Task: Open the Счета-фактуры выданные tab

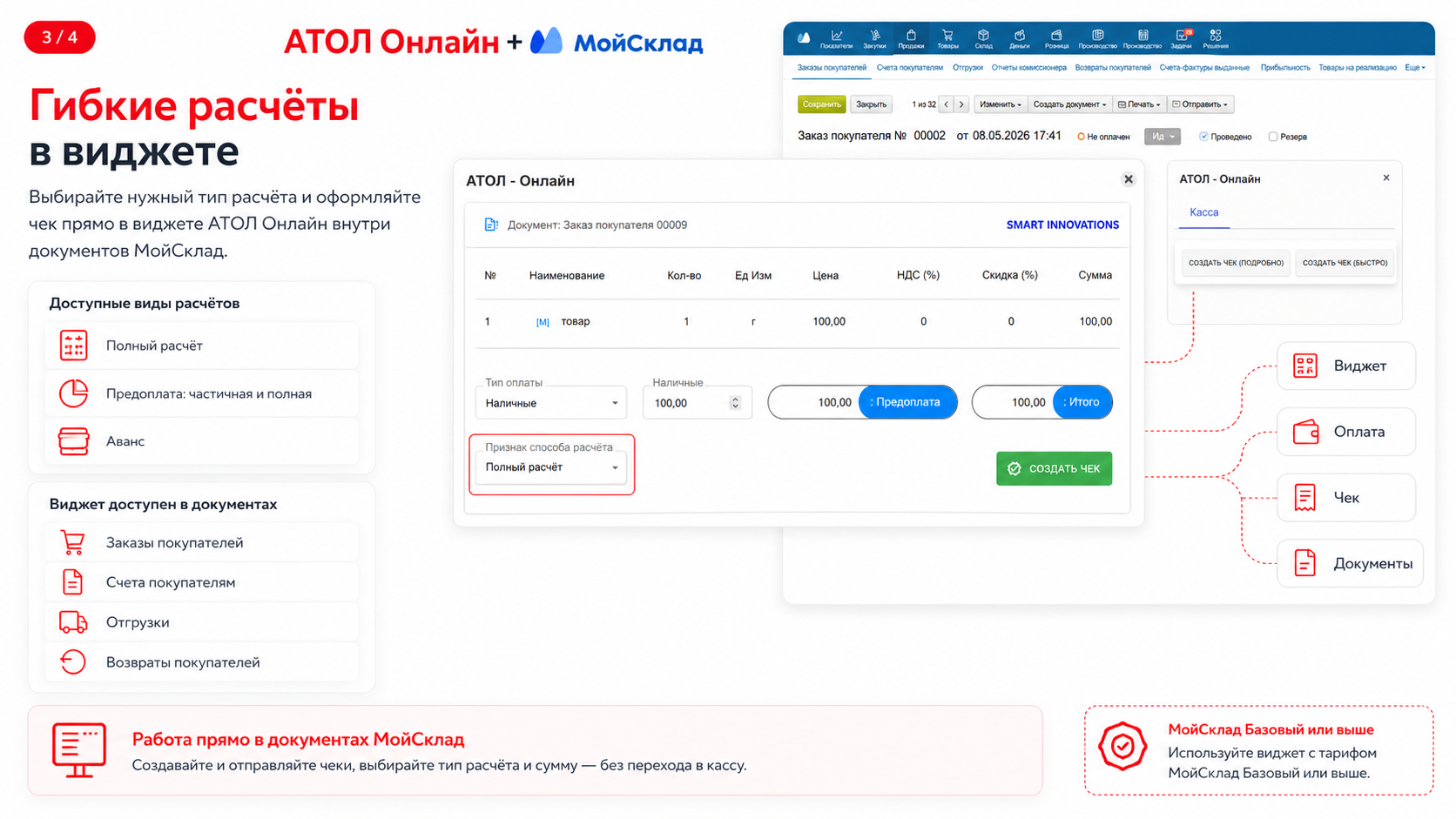Action: click(x=1204, y=68)
